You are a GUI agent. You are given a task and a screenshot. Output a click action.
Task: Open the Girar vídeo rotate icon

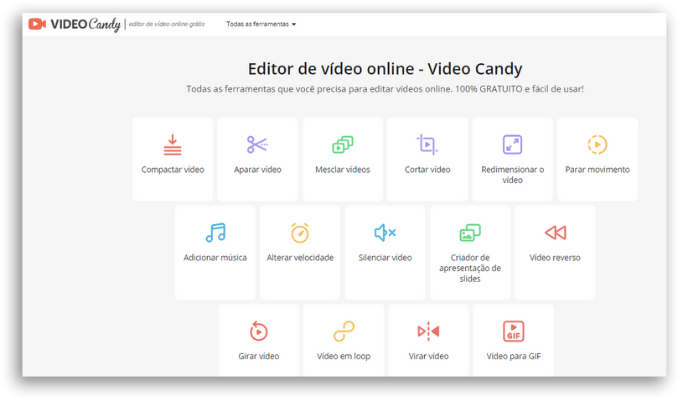point(258,331)
